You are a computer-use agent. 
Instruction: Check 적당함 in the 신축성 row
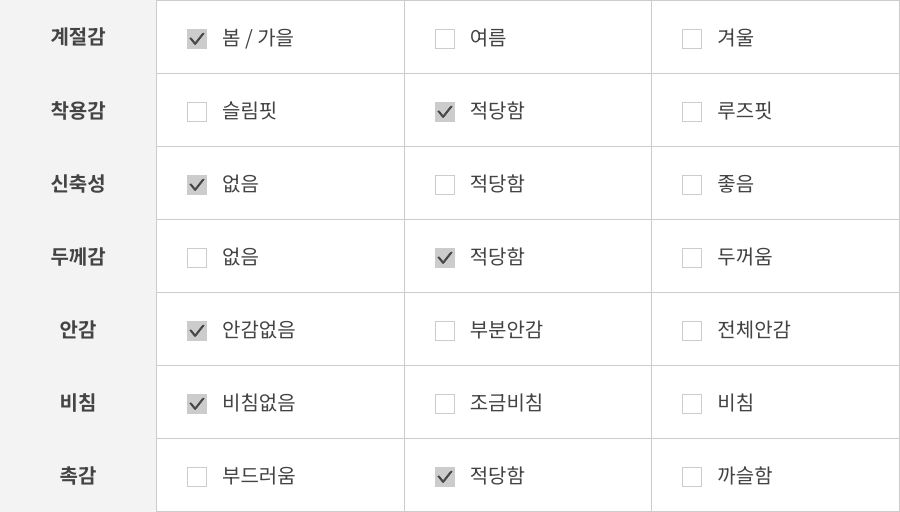tap(445, 185)
